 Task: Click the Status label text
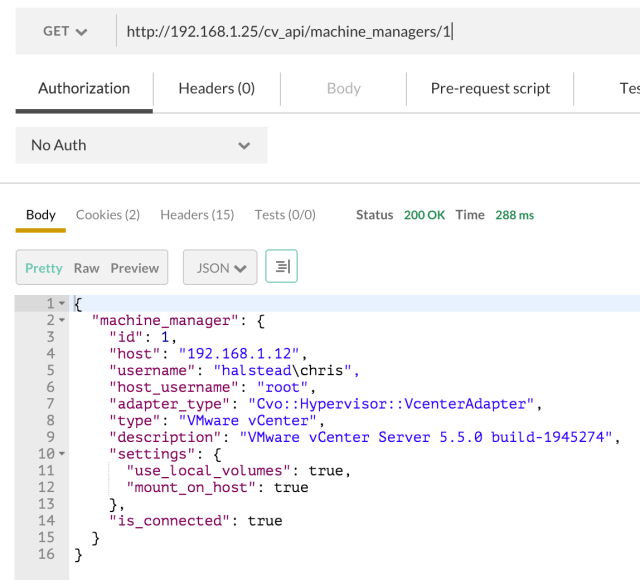[374, 215]
